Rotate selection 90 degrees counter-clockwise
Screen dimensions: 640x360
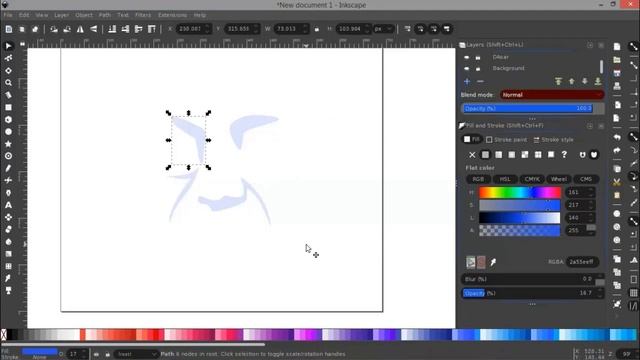[x=54, y=29]
